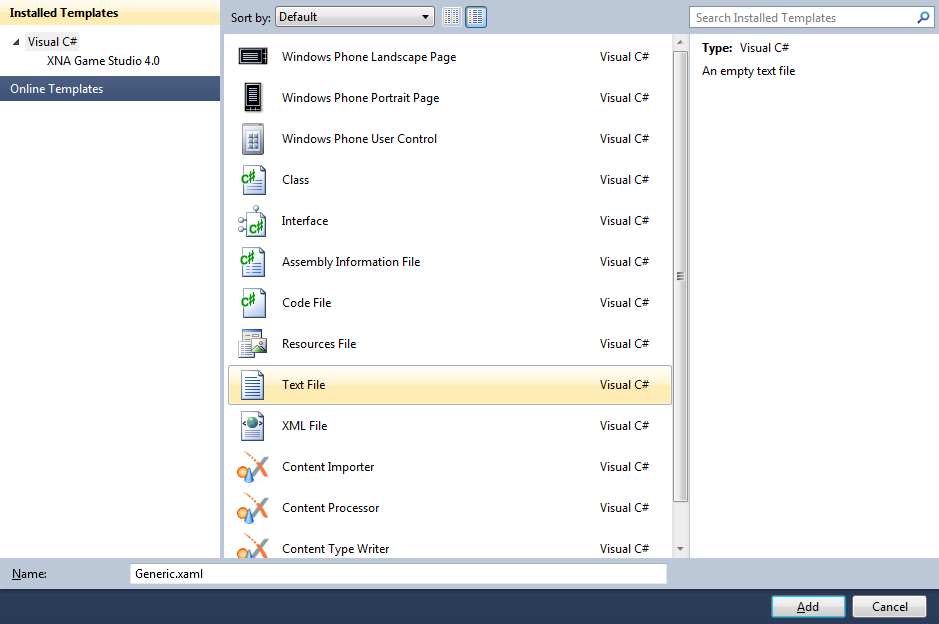
Task: Open the Installed Templates section
Action: point(110,13)
